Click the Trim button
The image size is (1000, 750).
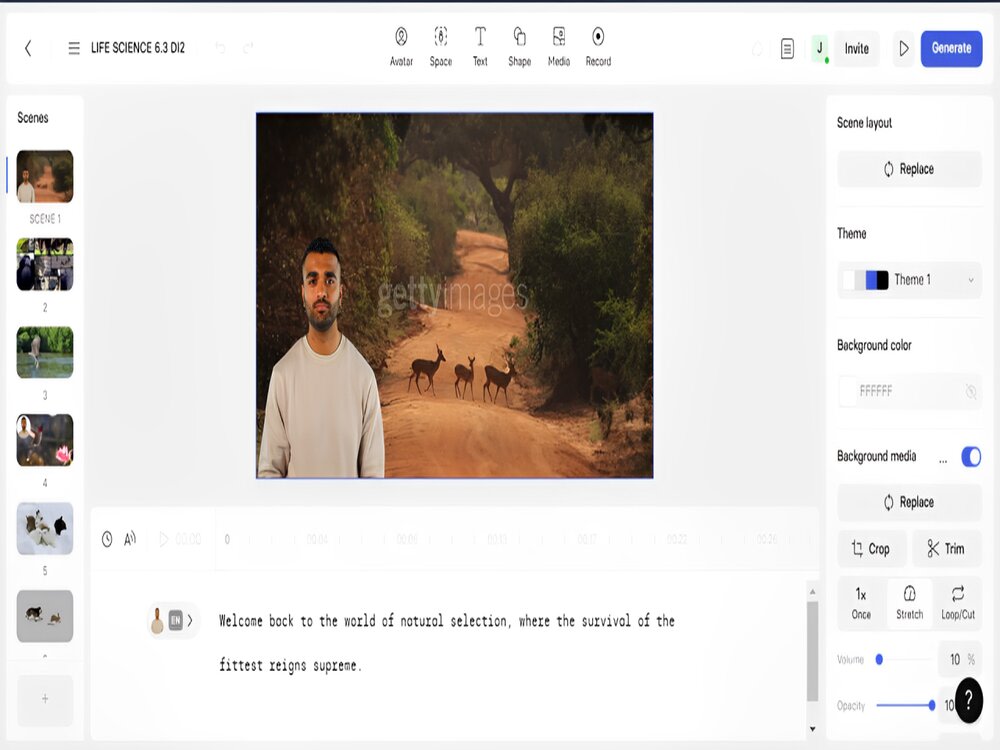[946, 548]
